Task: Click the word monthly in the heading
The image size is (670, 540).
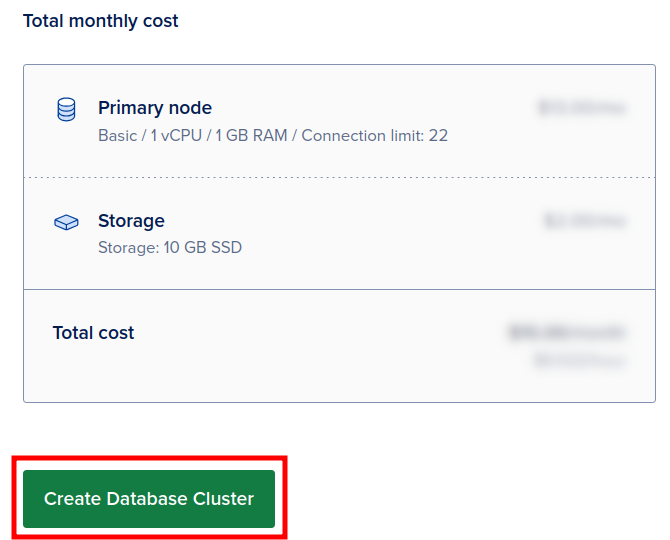Action: pyautogui.click(x=105, y=21)
